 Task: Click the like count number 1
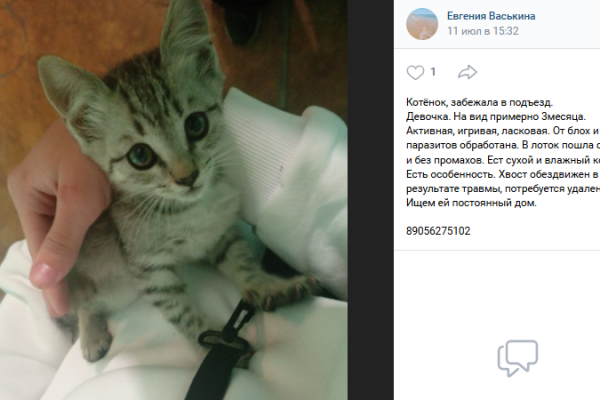pos(433,72)
